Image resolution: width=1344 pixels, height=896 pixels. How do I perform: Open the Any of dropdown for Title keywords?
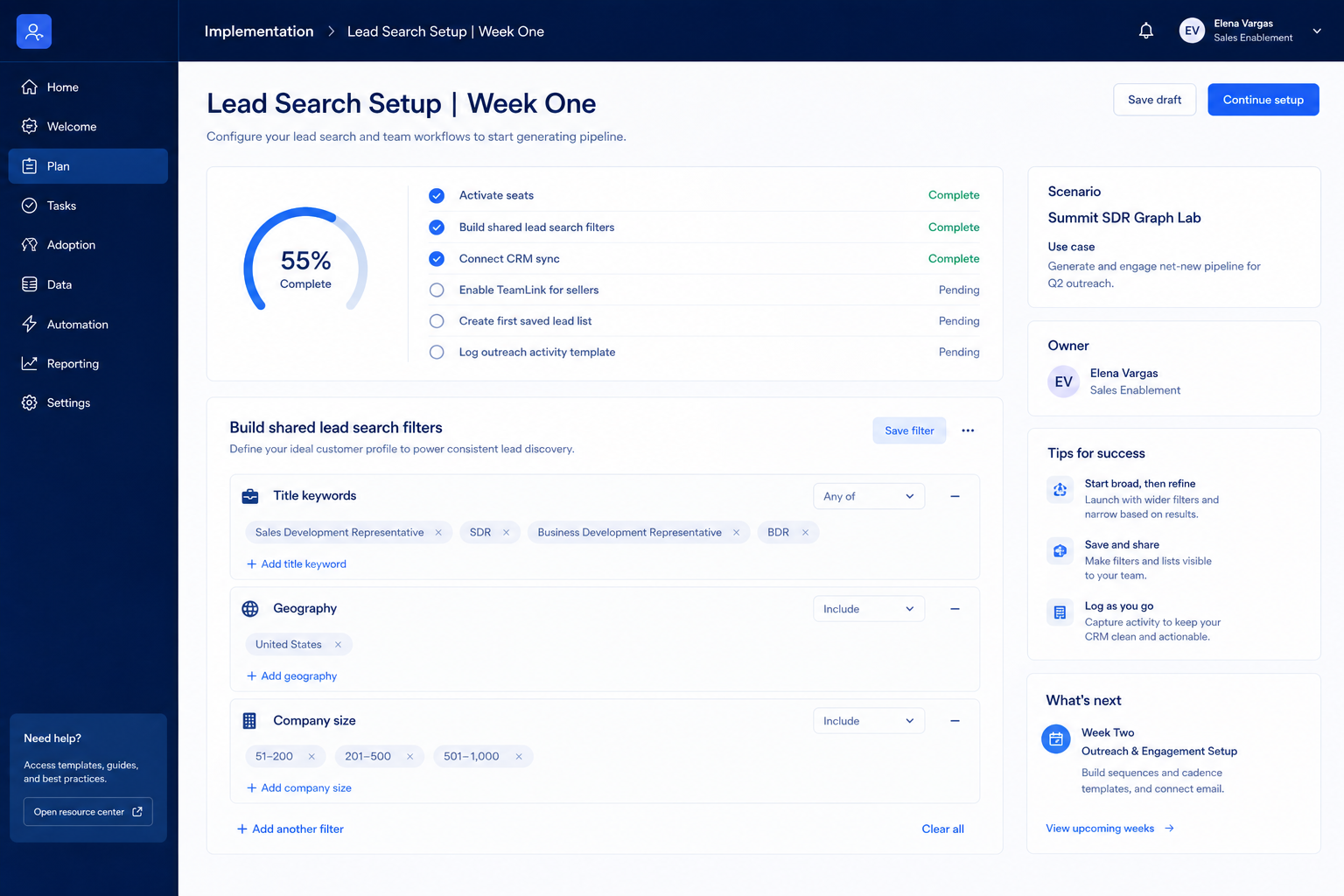point(869,496)
